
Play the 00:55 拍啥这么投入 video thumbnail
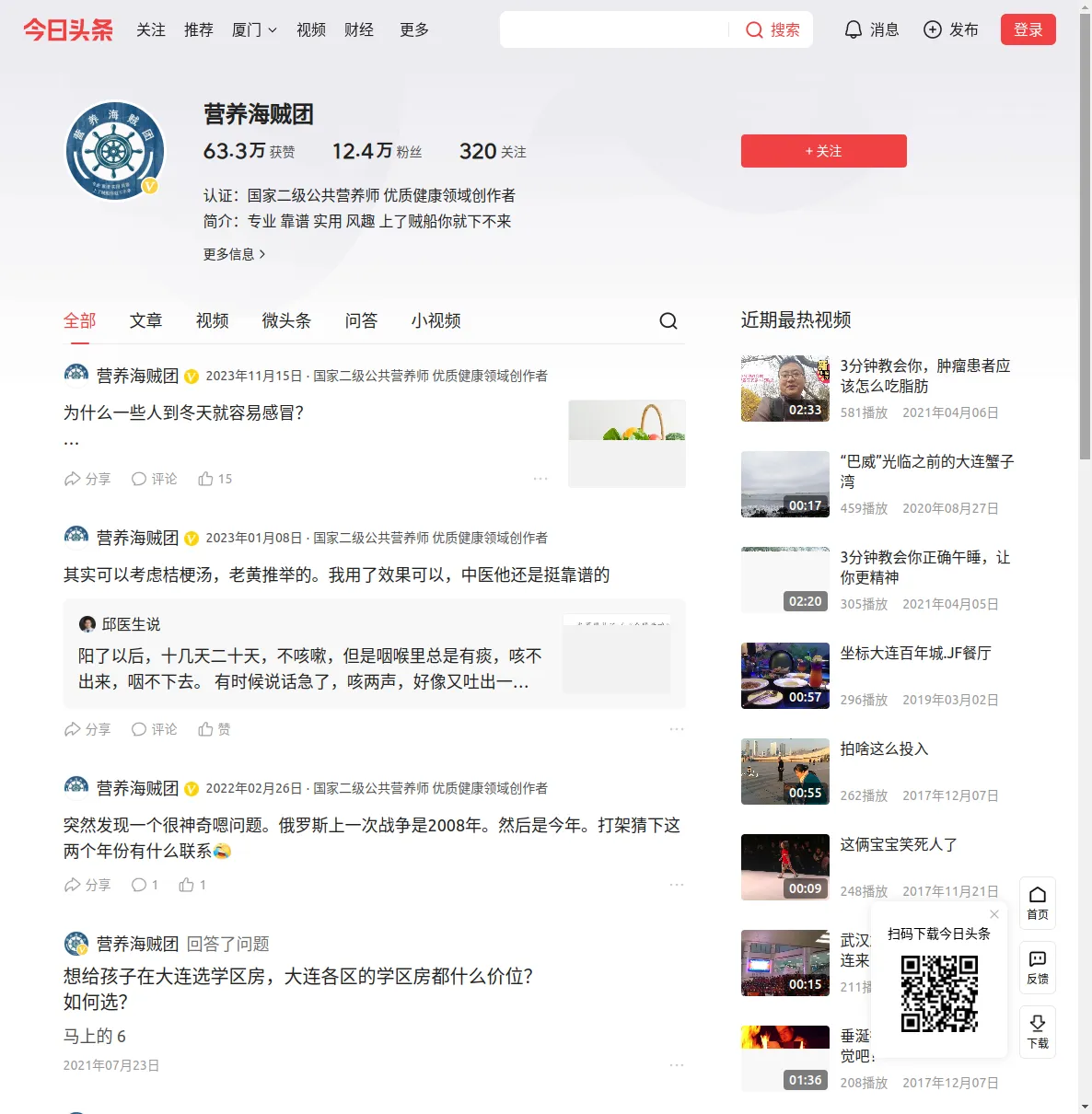(785, 772)
